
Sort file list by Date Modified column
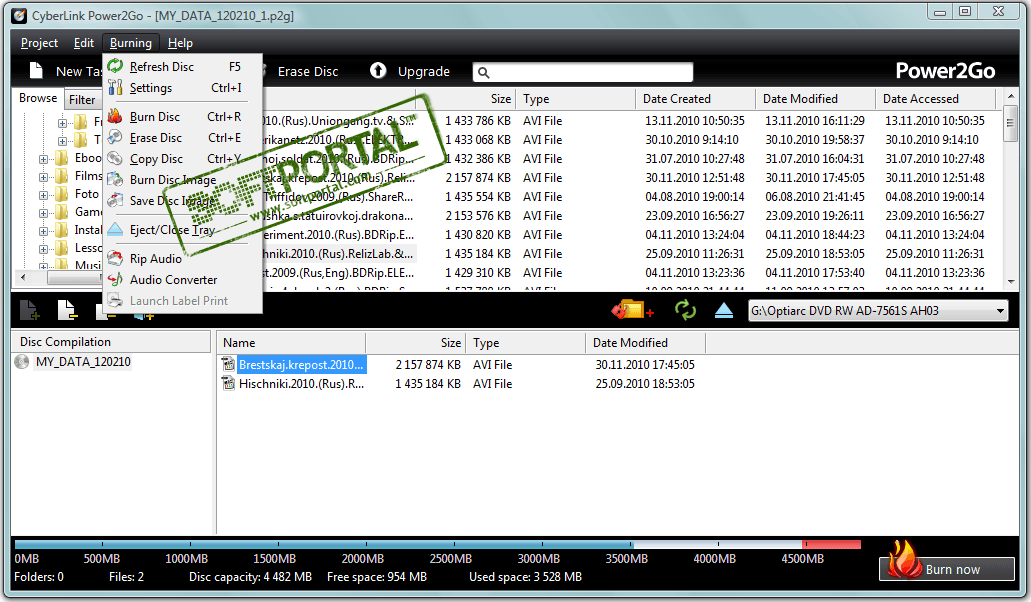(815, 99)
